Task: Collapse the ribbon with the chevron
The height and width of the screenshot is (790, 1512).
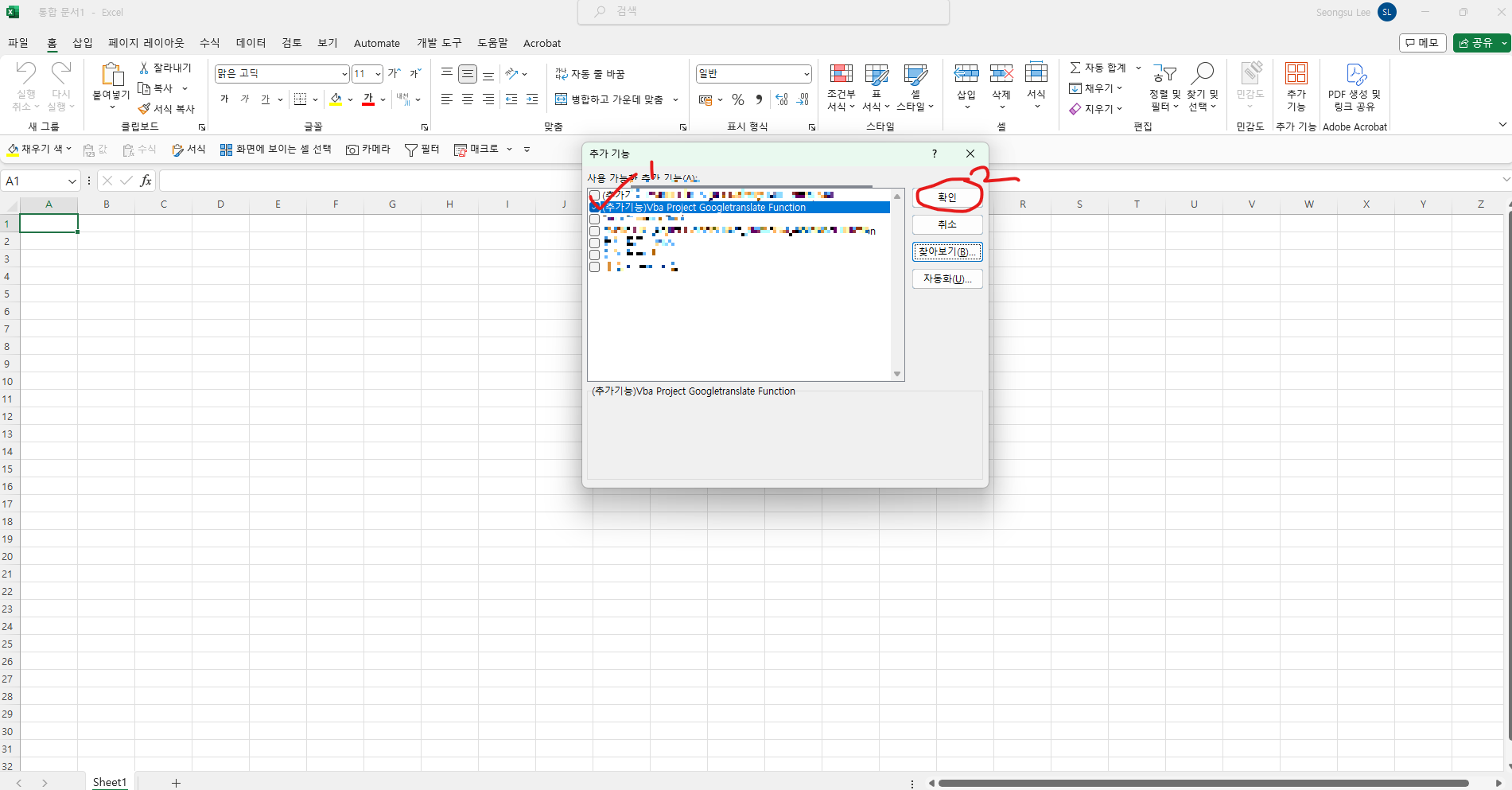Action: pyautogui.click(x=1502, y=125)
